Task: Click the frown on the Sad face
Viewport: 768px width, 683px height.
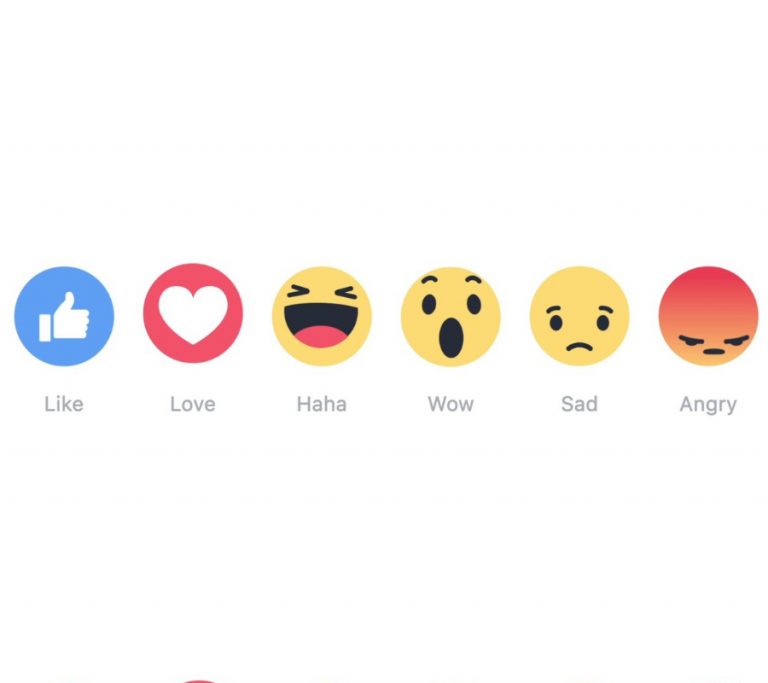Action: (579, 346)
